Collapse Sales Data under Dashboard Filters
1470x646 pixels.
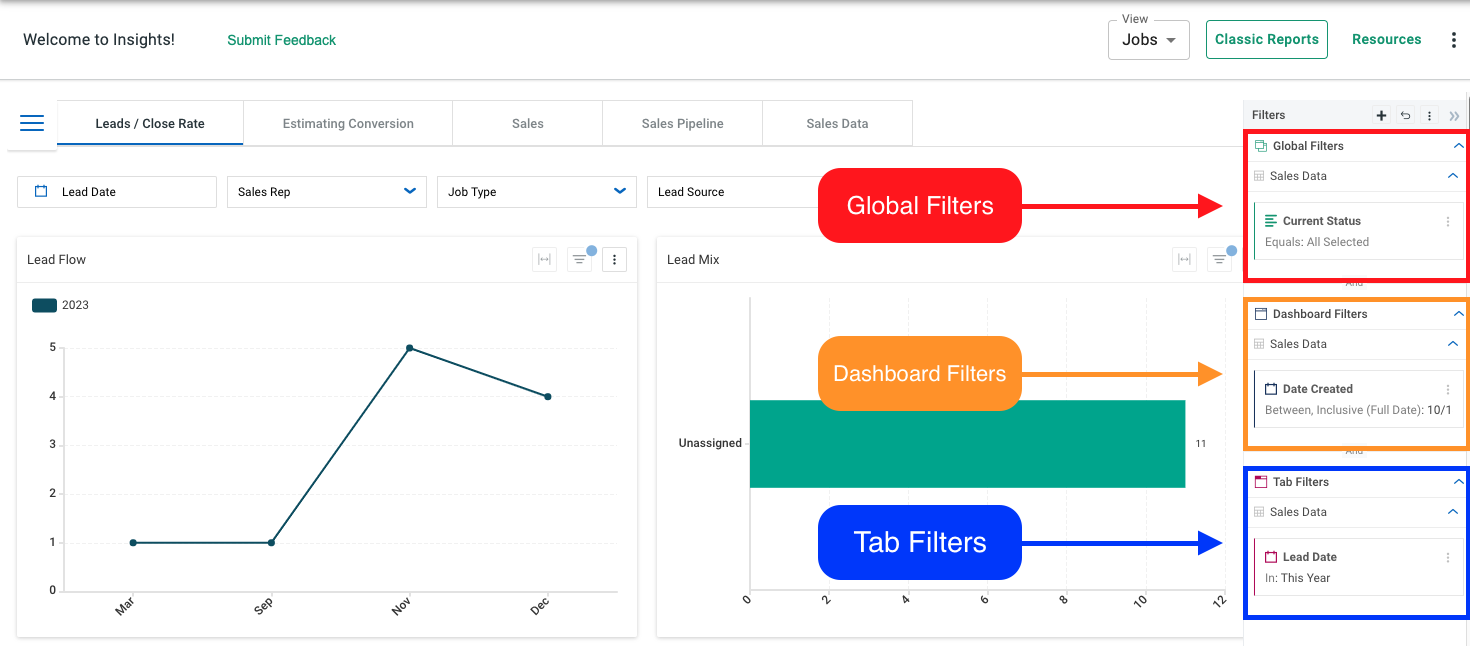[x=1453, y=344]
